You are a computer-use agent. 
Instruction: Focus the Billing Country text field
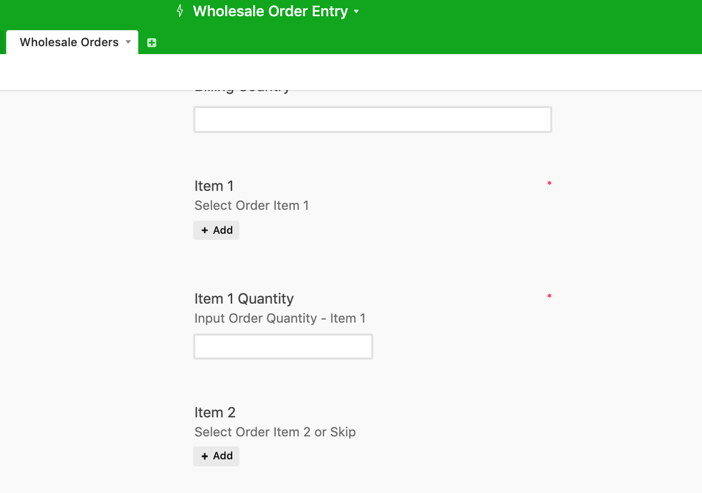click(372, 119)
